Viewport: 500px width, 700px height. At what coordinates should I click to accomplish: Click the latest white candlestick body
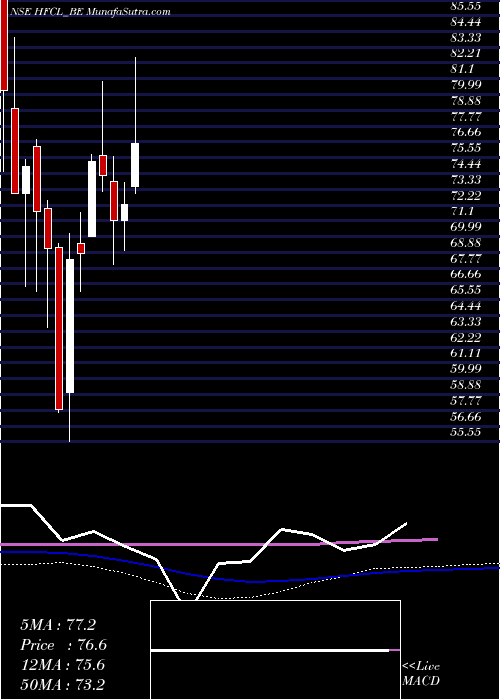135,165
